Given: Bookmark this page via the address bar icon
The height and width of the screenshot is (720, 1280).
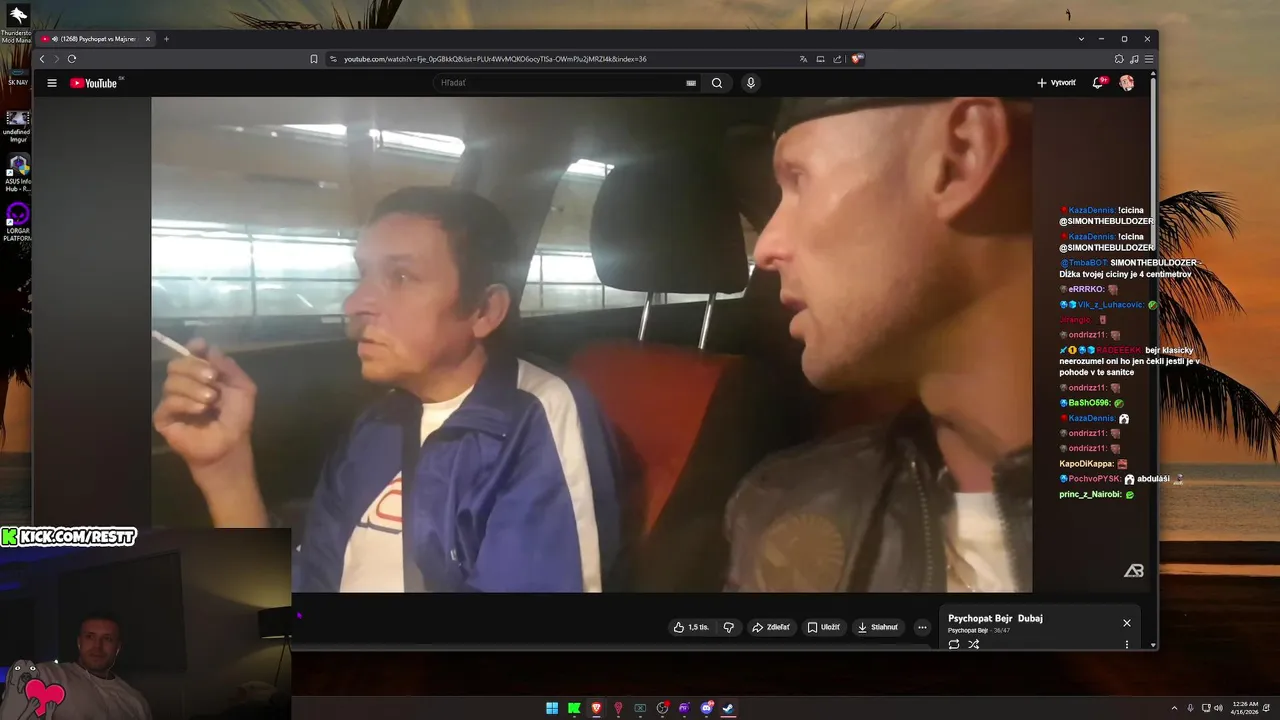Looking at the screenshot, I should click(314, 59).
